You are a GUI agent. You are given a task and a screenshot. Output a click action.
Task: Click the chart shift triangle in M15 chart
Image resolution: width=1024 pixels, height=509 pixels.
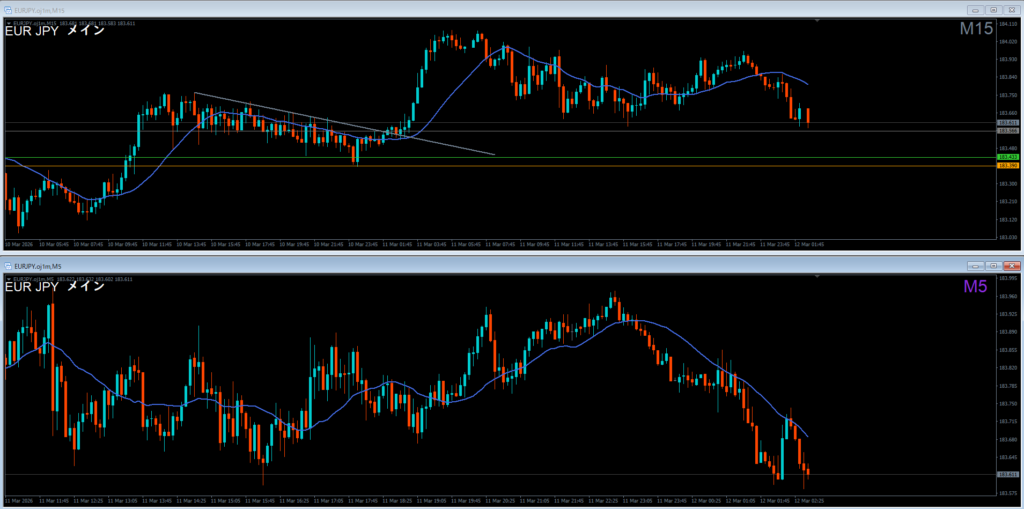817,21
